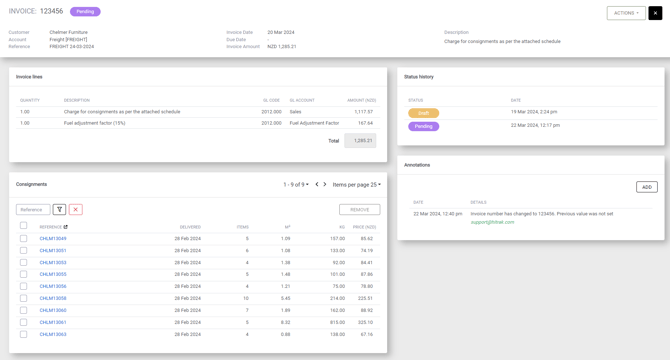Close the invoice with the black X button

pos(655,13)
